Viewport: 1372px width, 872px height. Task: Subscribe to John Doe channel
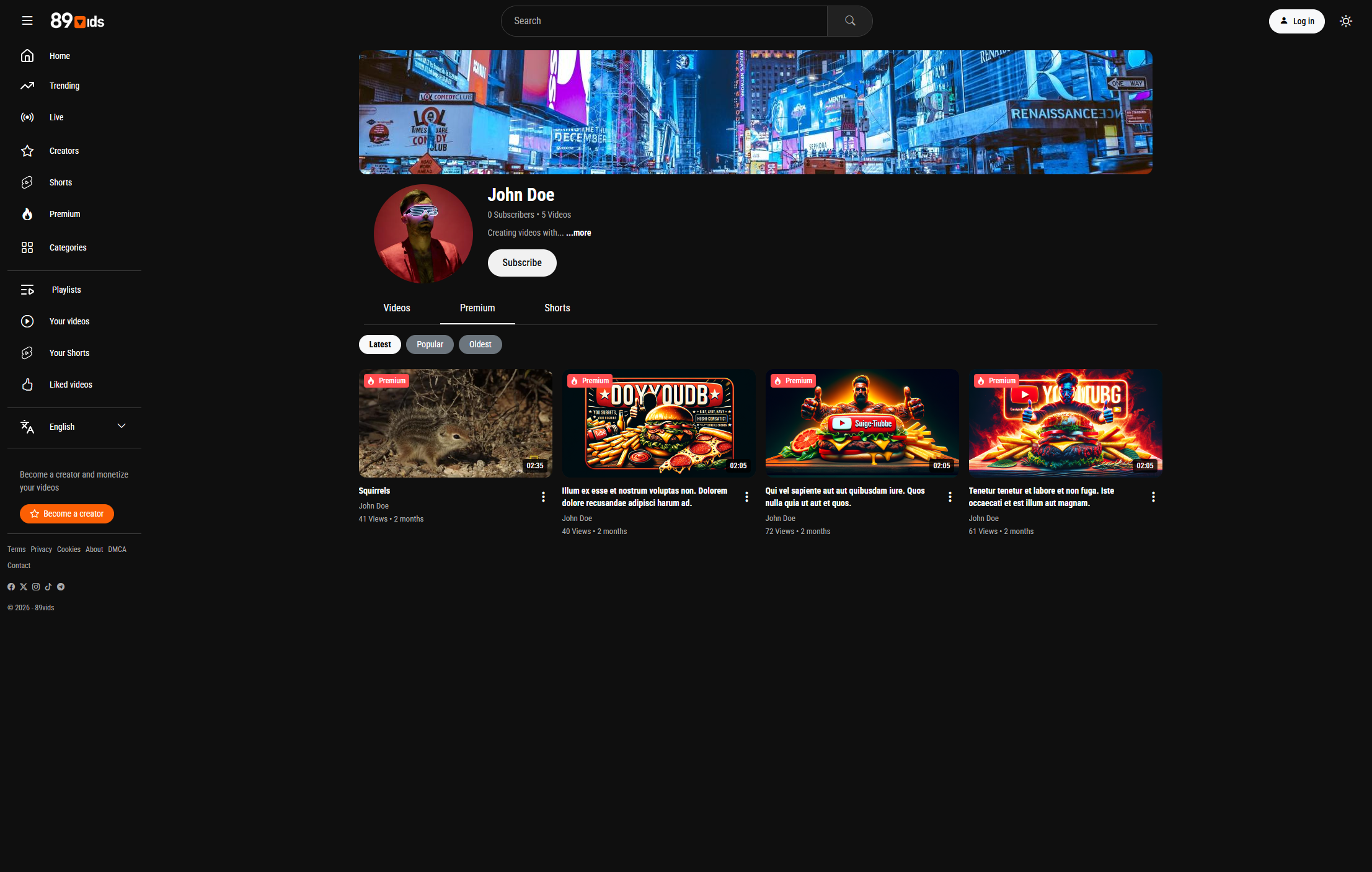(x=522, y=263)
